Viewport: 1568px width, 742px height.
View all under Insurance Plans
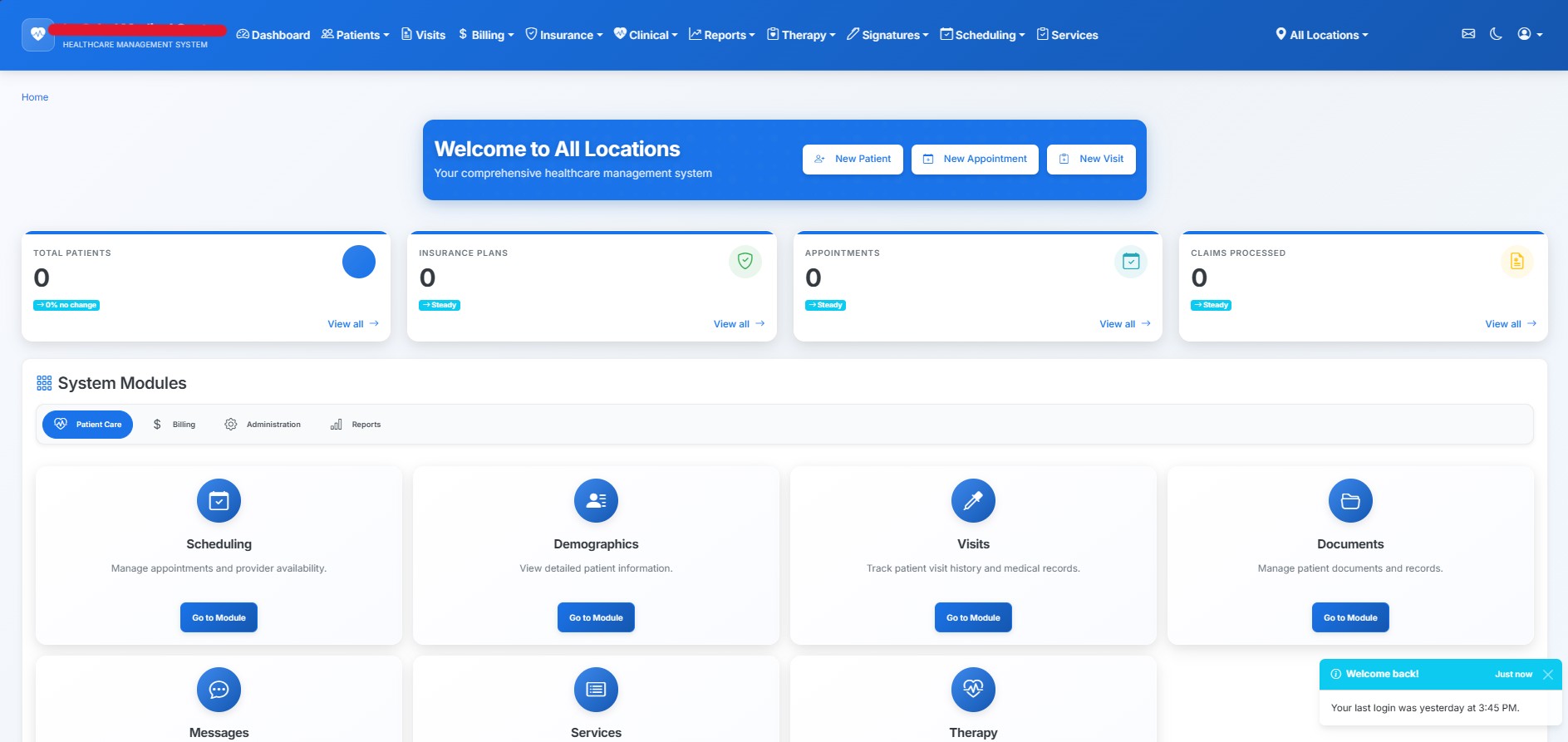coord(739,324)
